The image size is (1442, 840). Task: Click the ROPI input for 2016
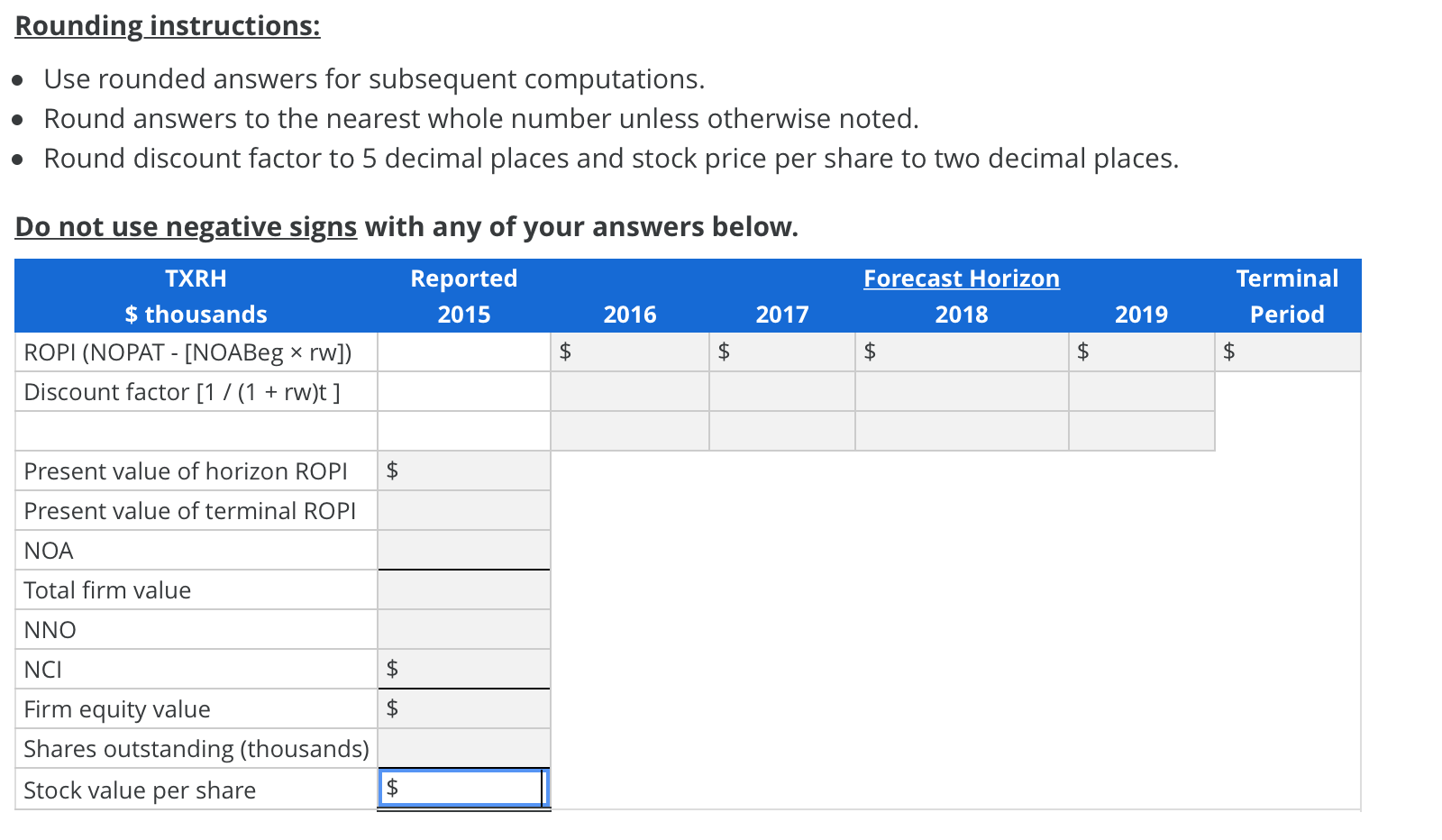(x=630, y=352)
